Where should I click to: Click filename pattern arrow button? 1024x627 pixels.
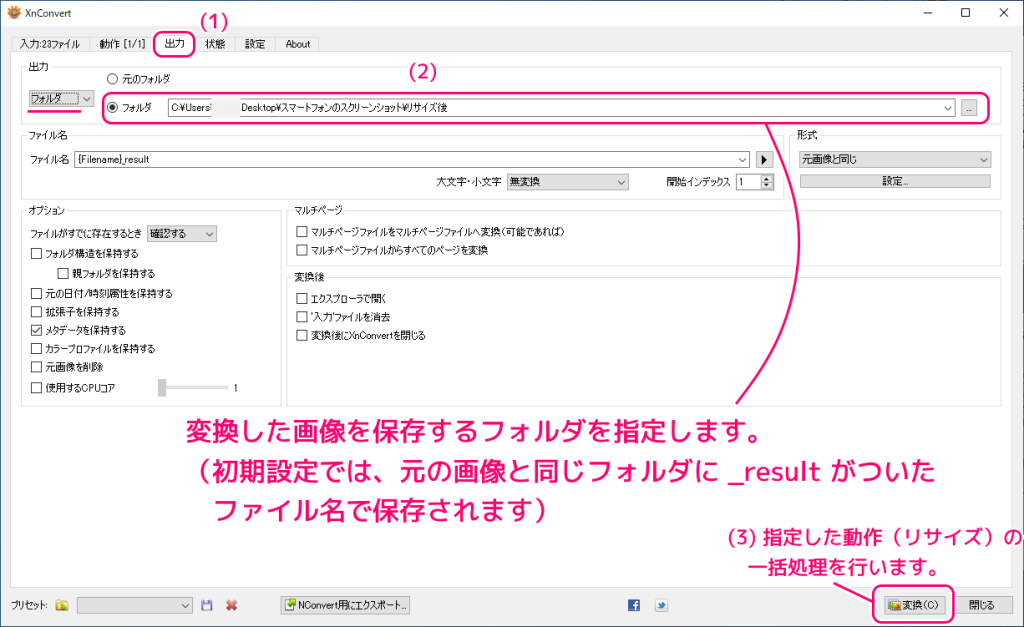coord(764,159)
